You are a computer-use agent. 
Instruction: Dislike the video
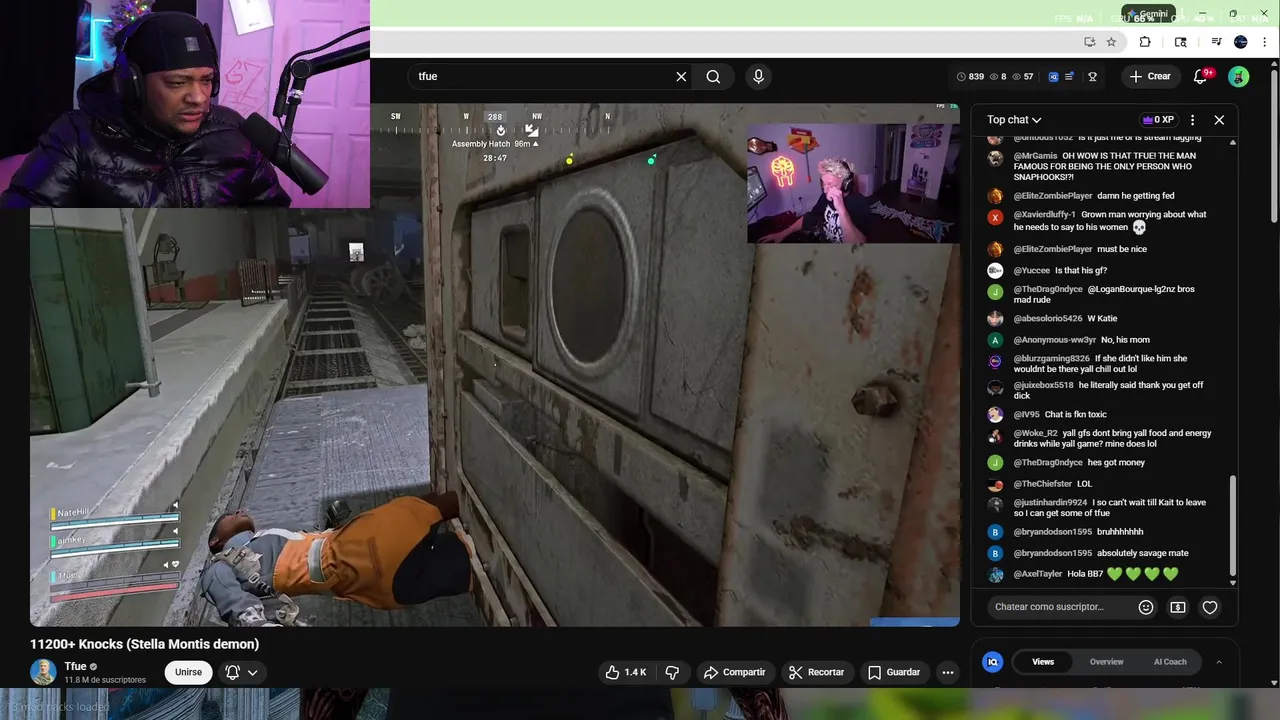[x=672, y=672]
